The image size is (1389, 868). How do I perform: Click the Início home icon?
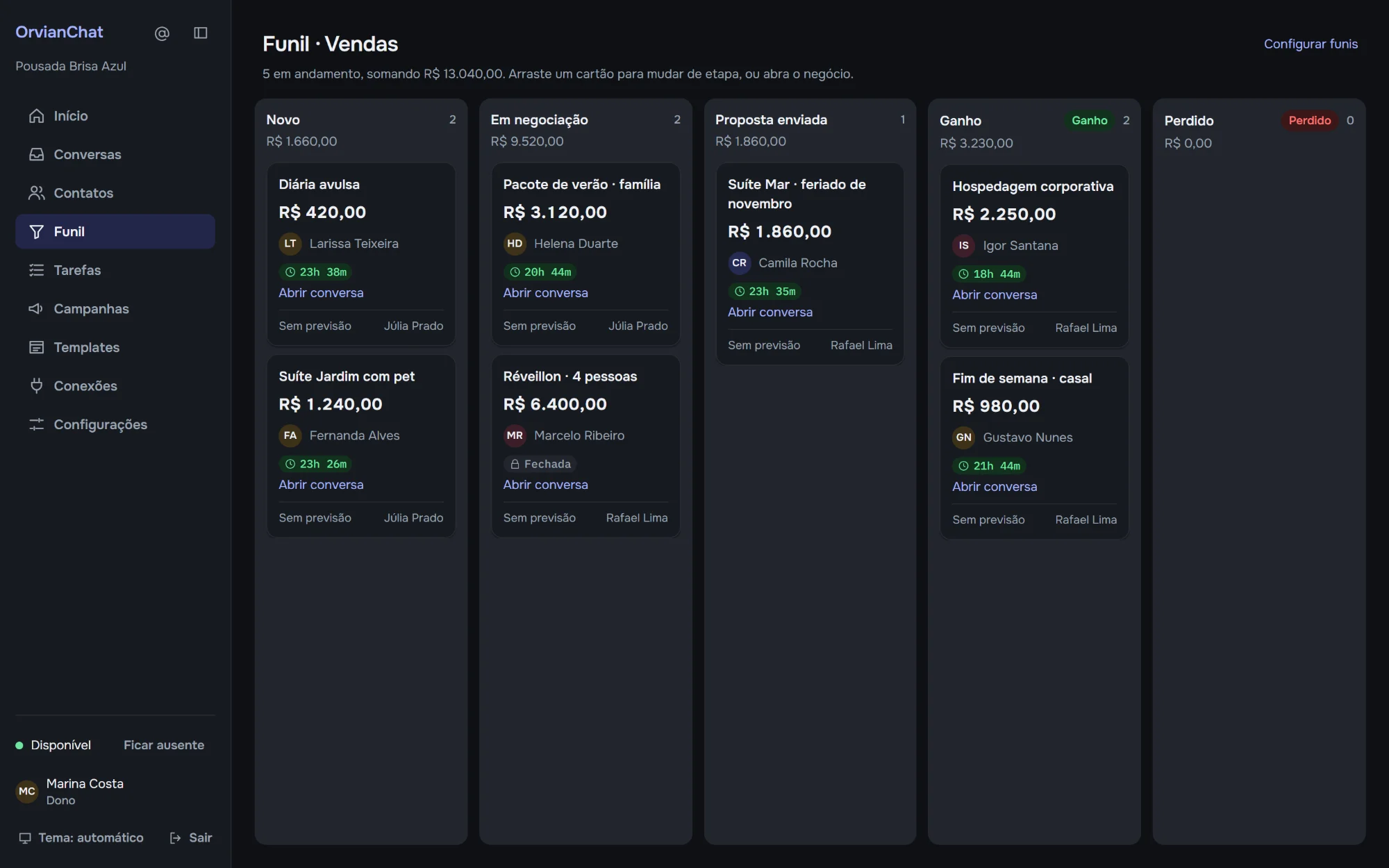[x=36, y=116]
